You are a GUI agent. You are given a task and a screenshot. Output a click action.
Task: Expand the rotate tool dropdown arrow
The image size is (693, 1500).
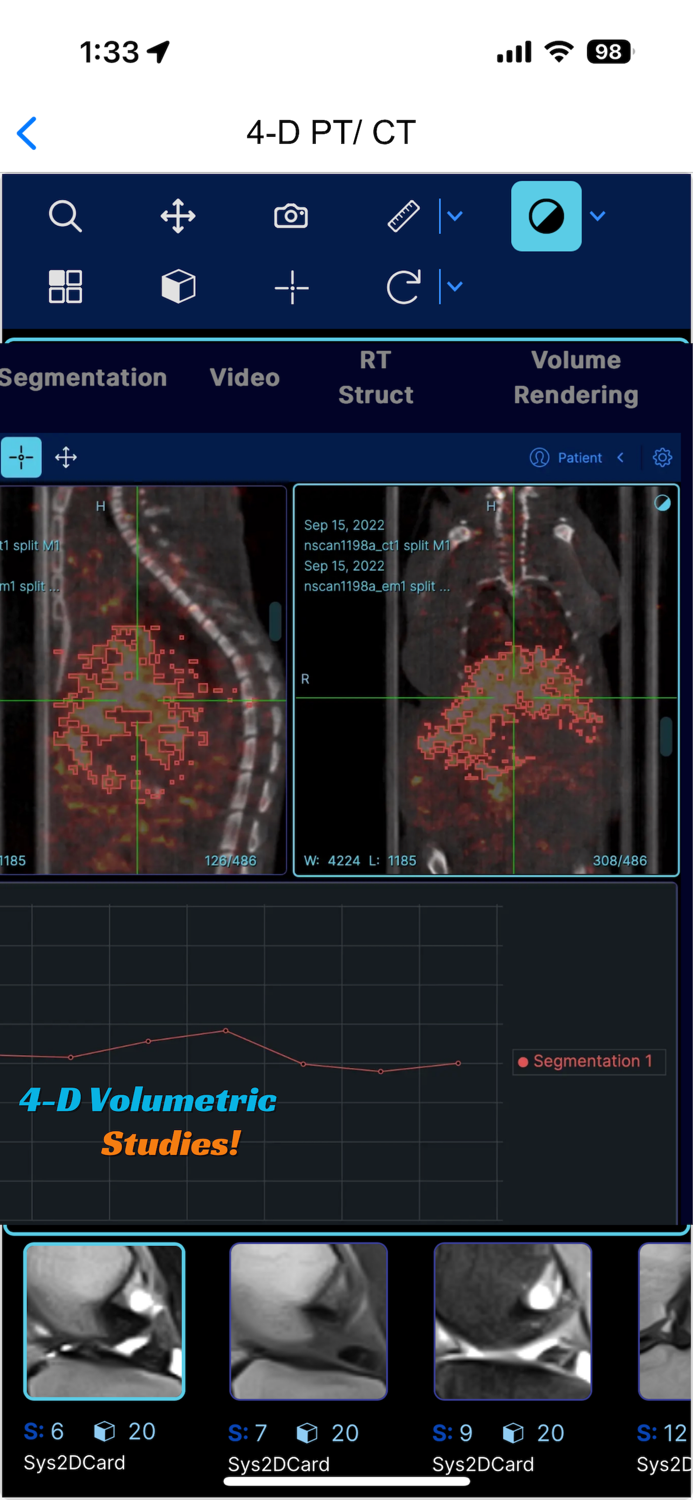tap(454, 287)
